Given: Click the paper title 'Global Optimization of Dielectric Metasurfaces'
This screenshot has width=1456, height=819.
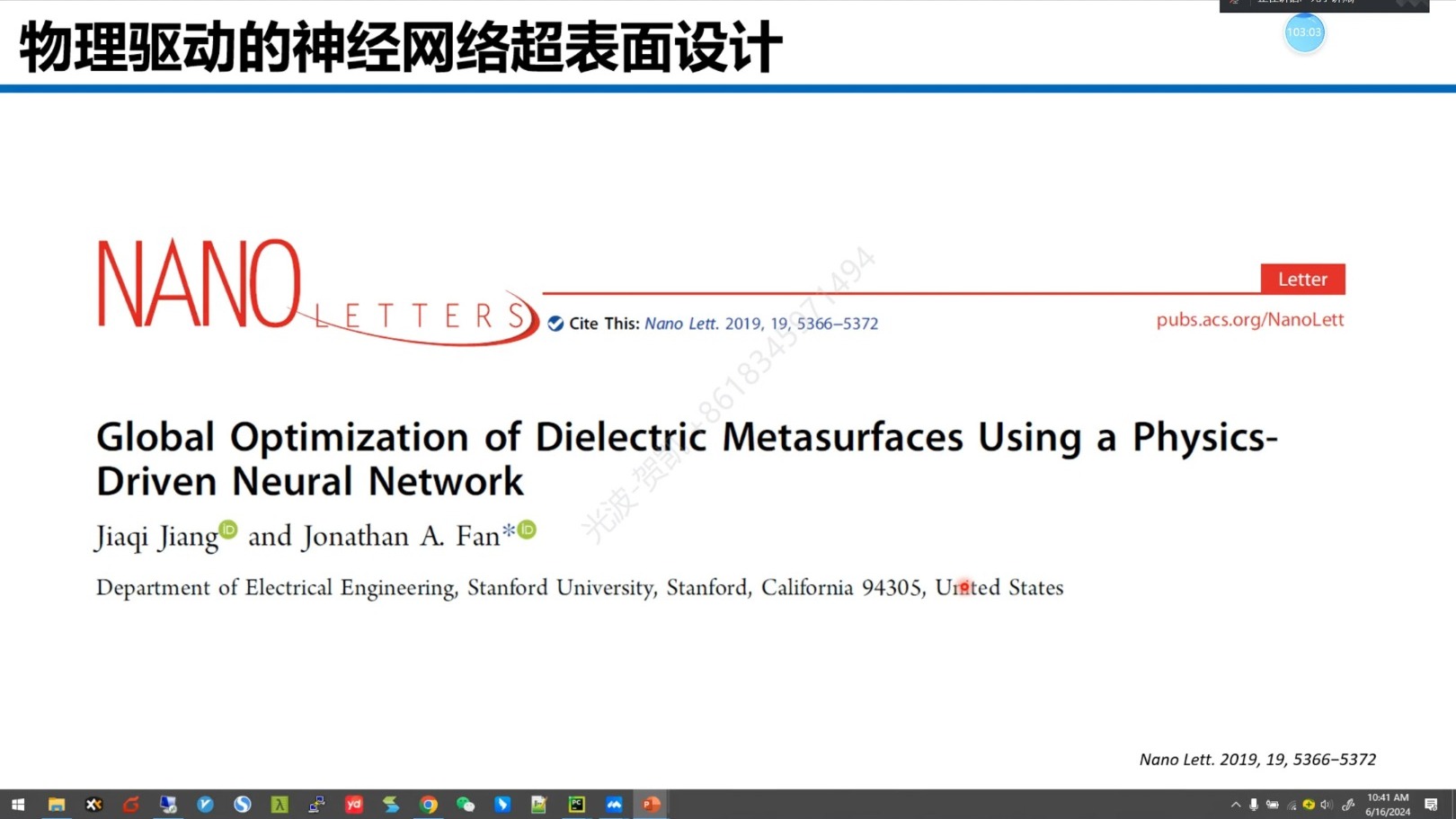Looking at the screenshot, I should pyautogui.click(x=688, y=458).
